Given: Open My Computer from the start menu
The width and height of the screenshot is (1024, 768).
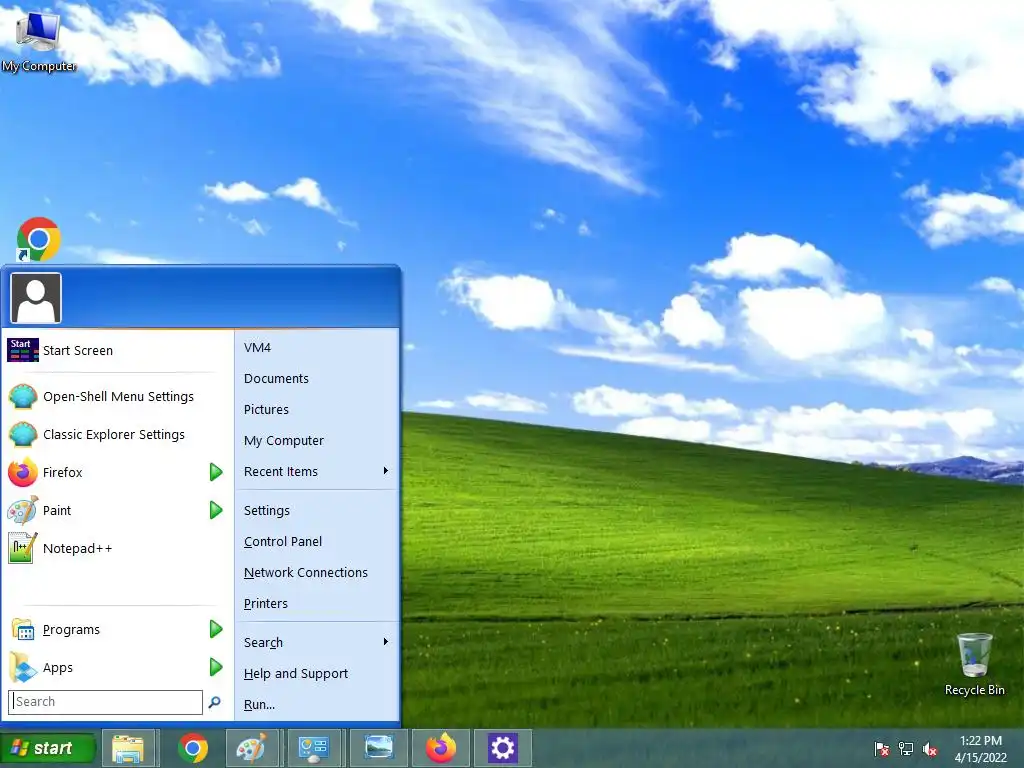Looking at the screenshot, I should [283, 440].
